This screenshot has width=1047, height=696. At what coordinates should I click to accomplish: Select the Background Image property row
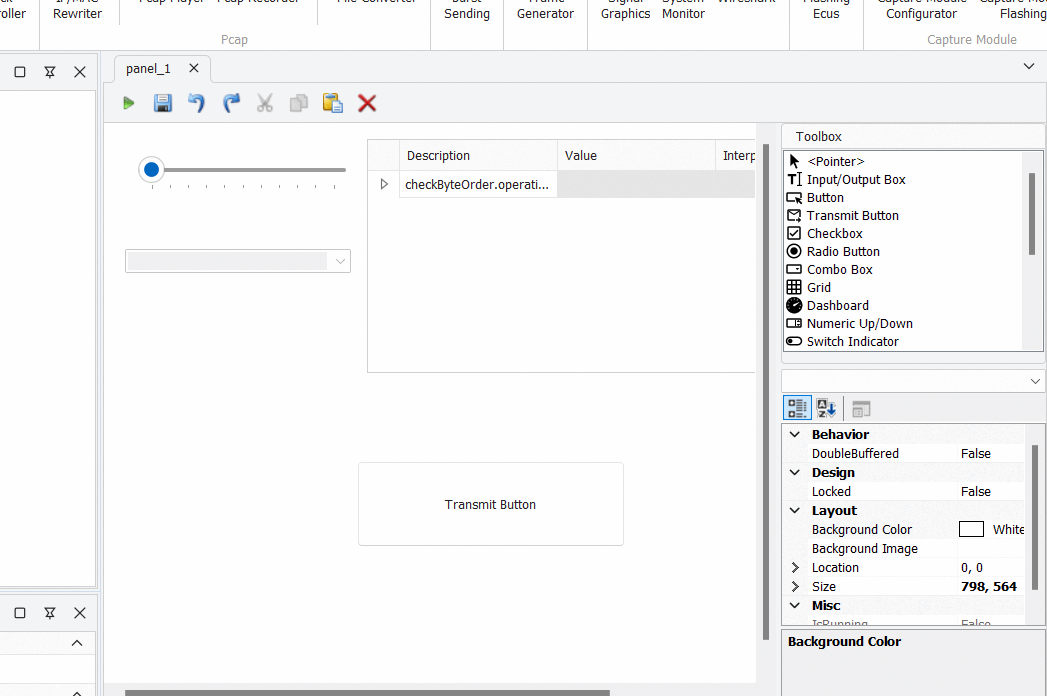point(905,548)
